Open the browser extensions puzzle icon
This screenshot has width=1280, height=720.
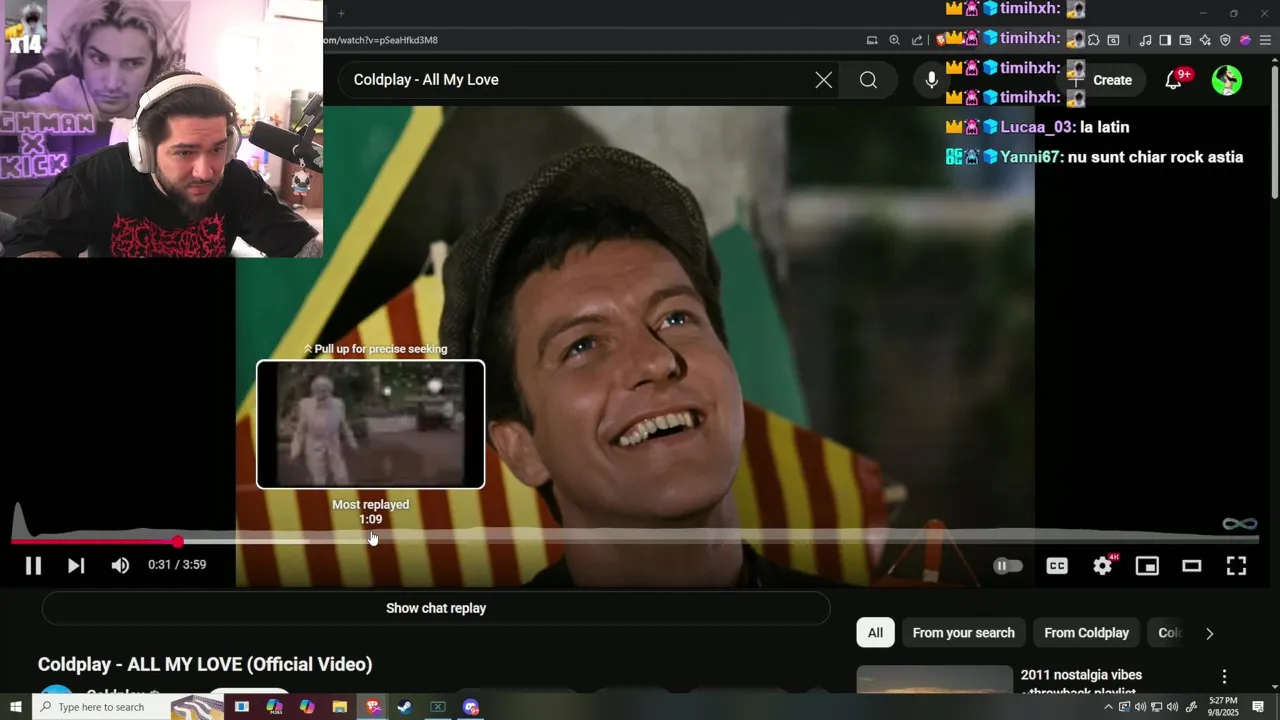[1094, 40]
